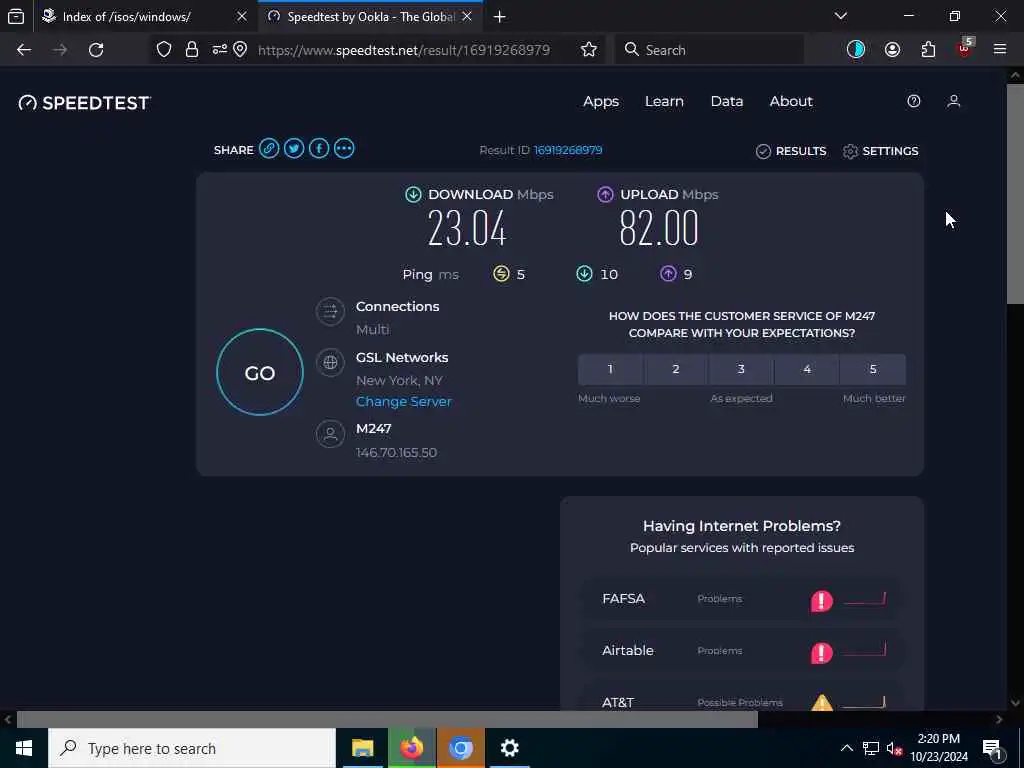Image resolution: width=1024 pixels, height=768 pixels.
Task: Open the help question mark icon
Action: click(914, 101)
